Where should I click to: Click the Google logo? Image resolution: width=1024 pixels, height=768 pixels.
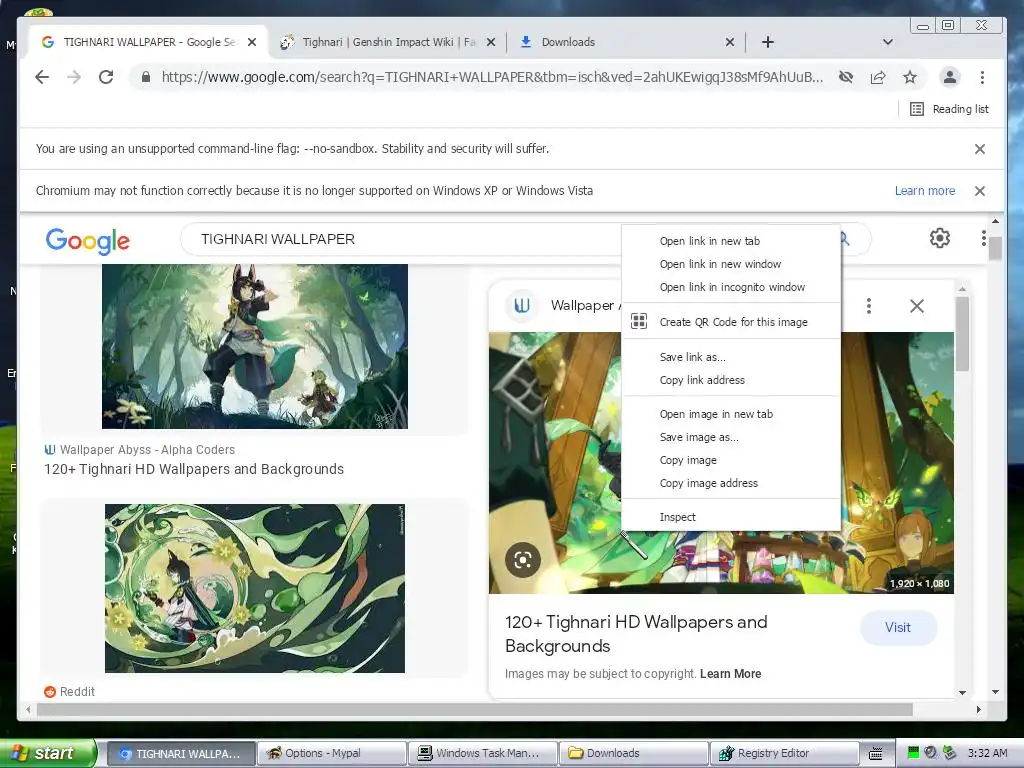pyautogui.click(x=88, y=241)
